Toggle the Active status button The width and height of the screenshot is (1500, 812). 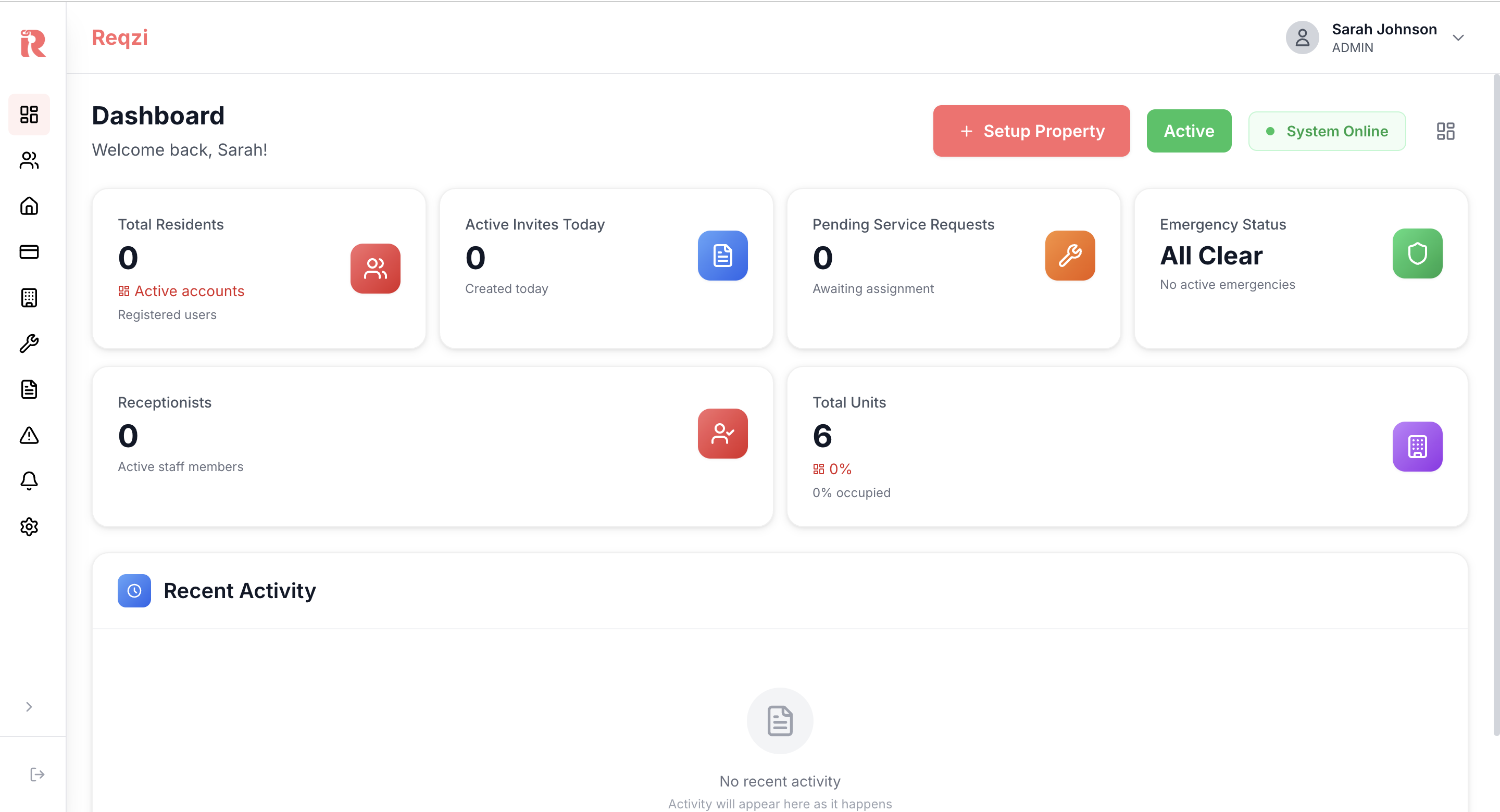coord(1189,131)
